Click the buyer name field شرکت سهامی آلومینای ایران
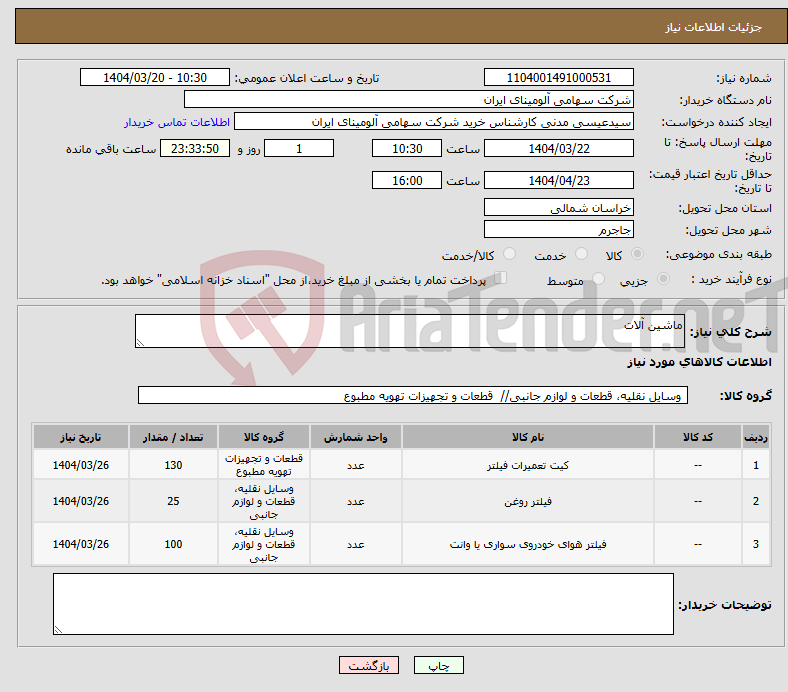788x692 pixels. pos(409,100)
